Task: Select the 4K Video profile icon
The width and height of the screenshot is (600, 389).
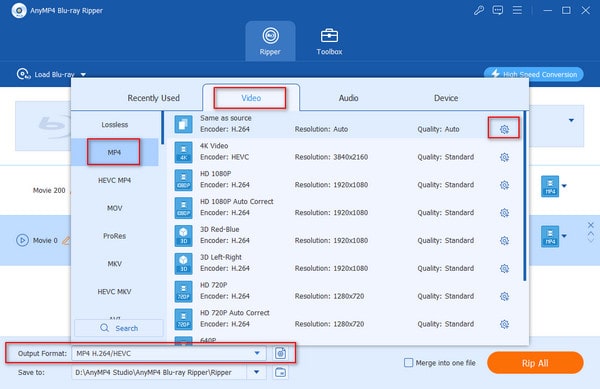Action: click(x=183, y=152)
